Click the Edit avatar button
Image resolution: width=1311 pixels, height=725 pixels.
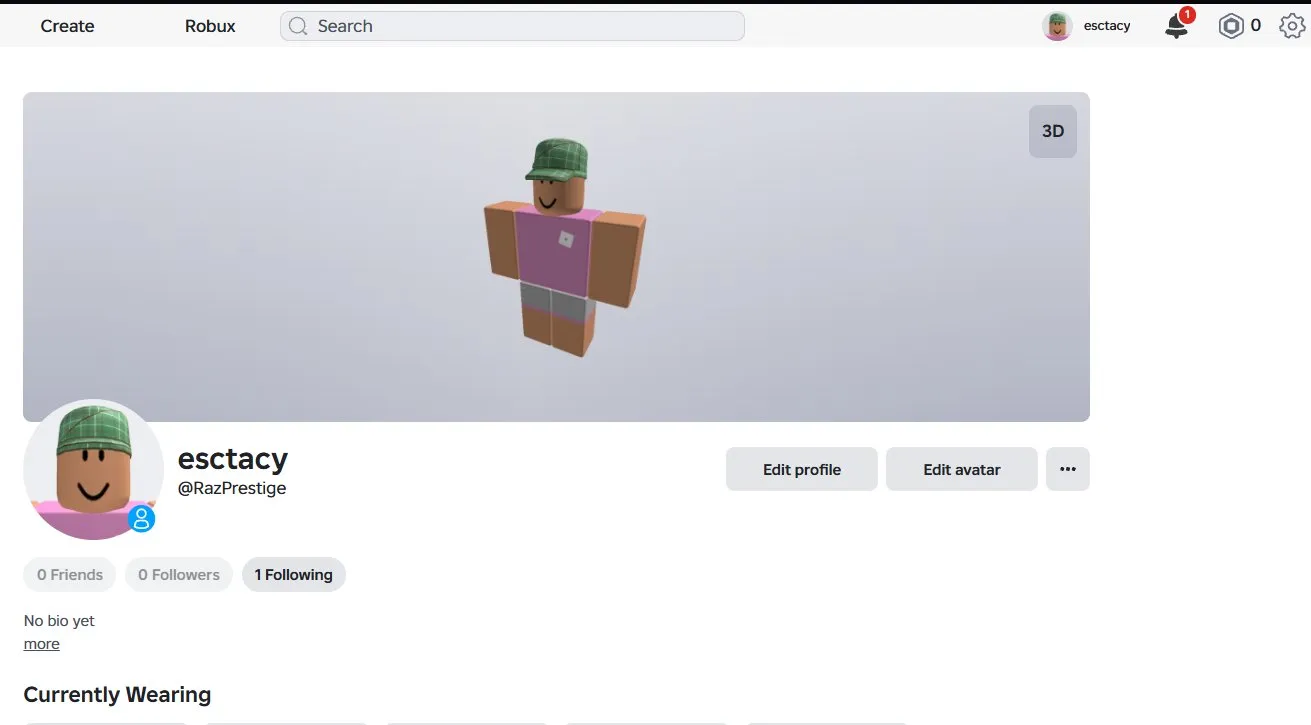962,469
